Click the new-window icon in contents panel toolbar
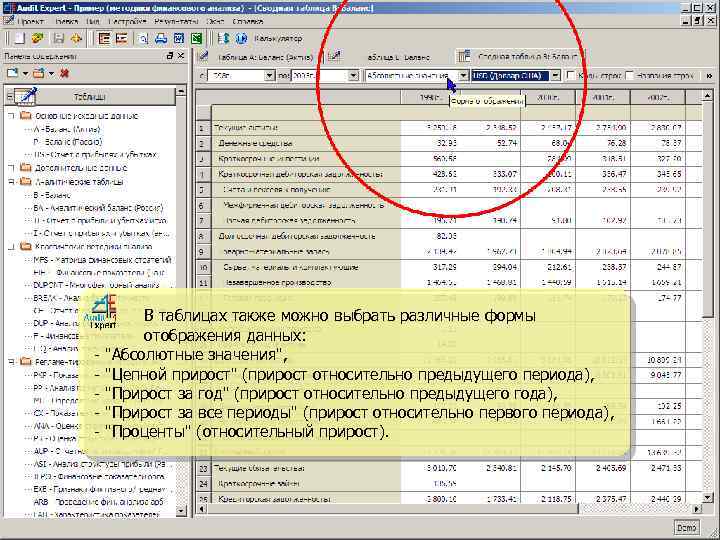The image size is (720, 540). [12, 73]
